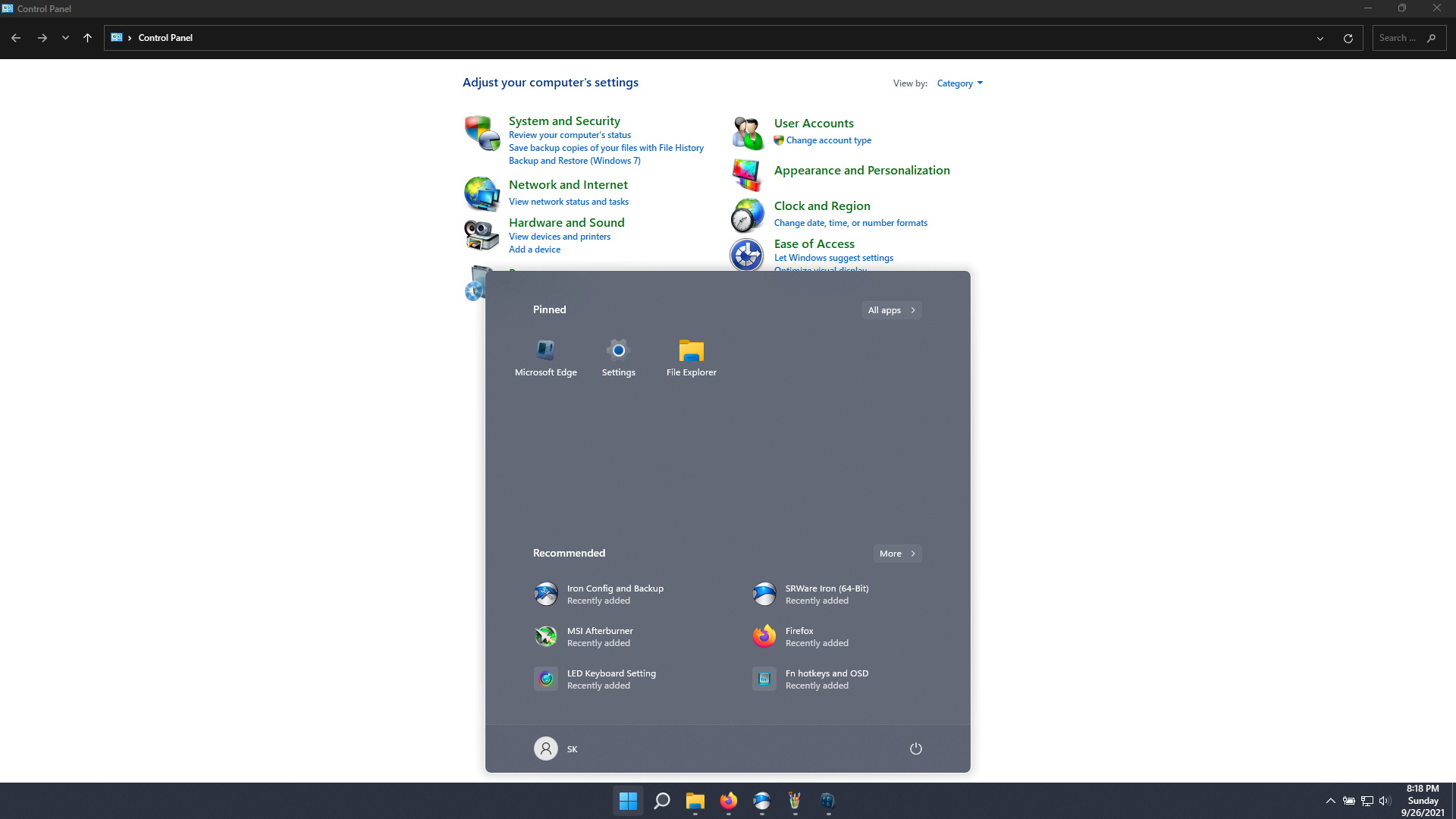Open SK user account avatar
This screenshot has width=1456, height=819.
(546, 748)
